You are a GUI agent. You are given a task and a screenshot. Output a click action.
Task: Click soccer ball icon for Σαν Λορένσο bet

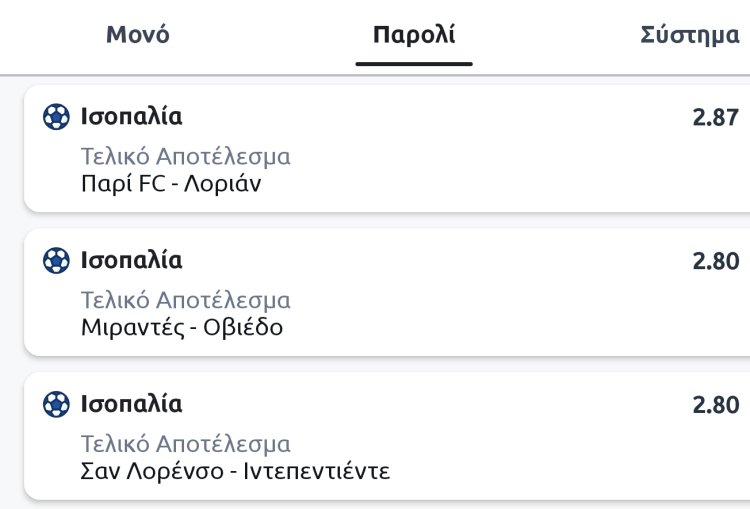57,405
